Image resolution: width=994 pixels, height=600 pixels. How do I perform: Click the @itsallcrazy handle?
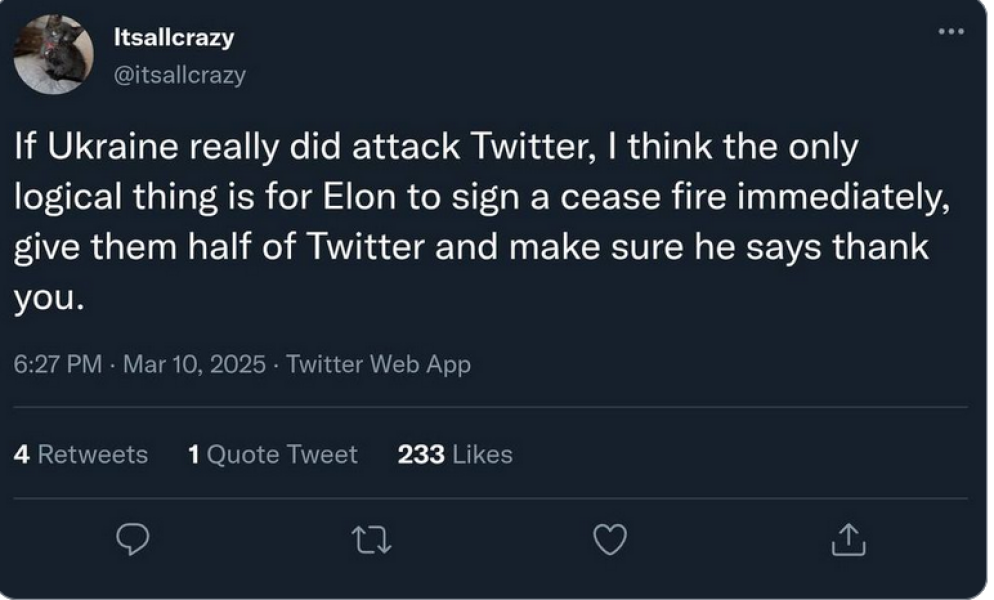tap(181, 75)
